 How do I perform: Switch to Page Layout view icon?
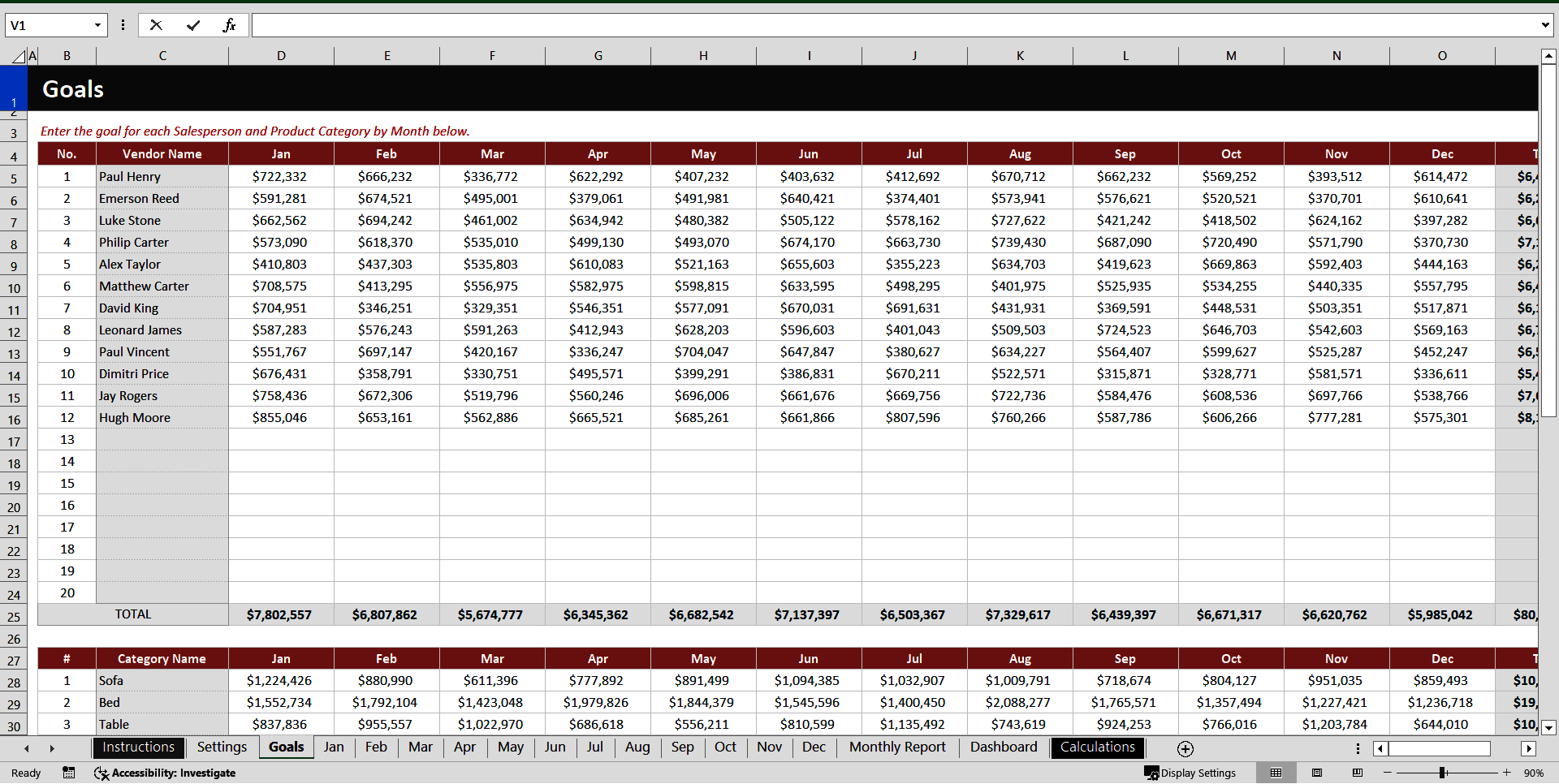point(1317,773)
